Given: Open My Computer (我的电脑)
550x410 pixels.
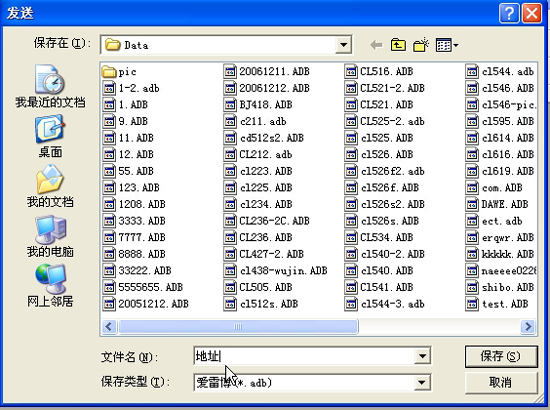Looking at the screenshot, I should [50, 236].
